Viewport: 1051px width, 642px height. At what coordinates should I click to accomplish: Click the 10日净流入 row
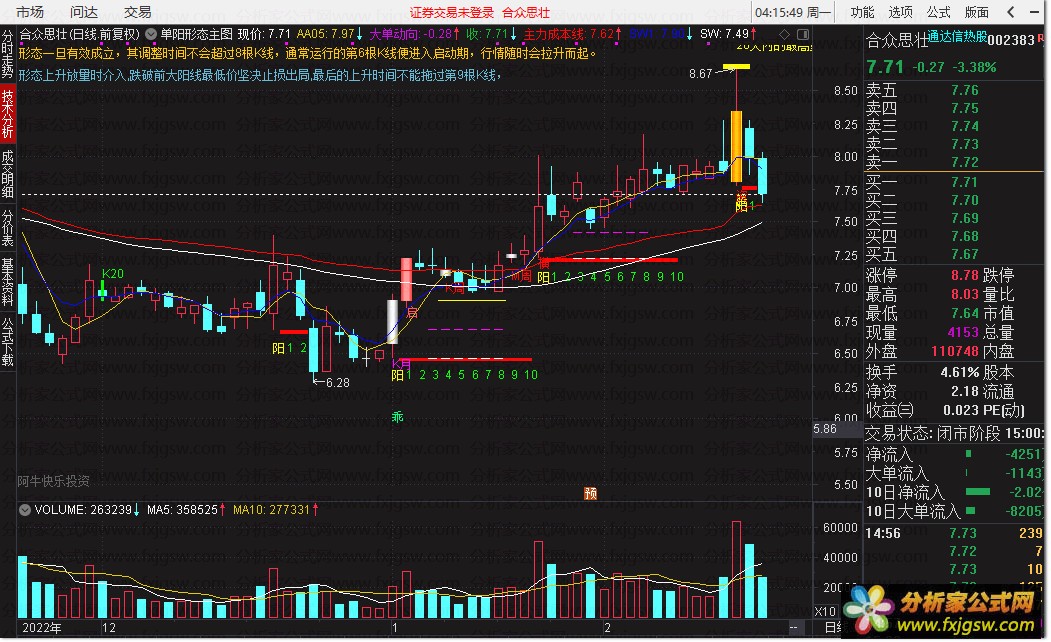pos(955,493)
